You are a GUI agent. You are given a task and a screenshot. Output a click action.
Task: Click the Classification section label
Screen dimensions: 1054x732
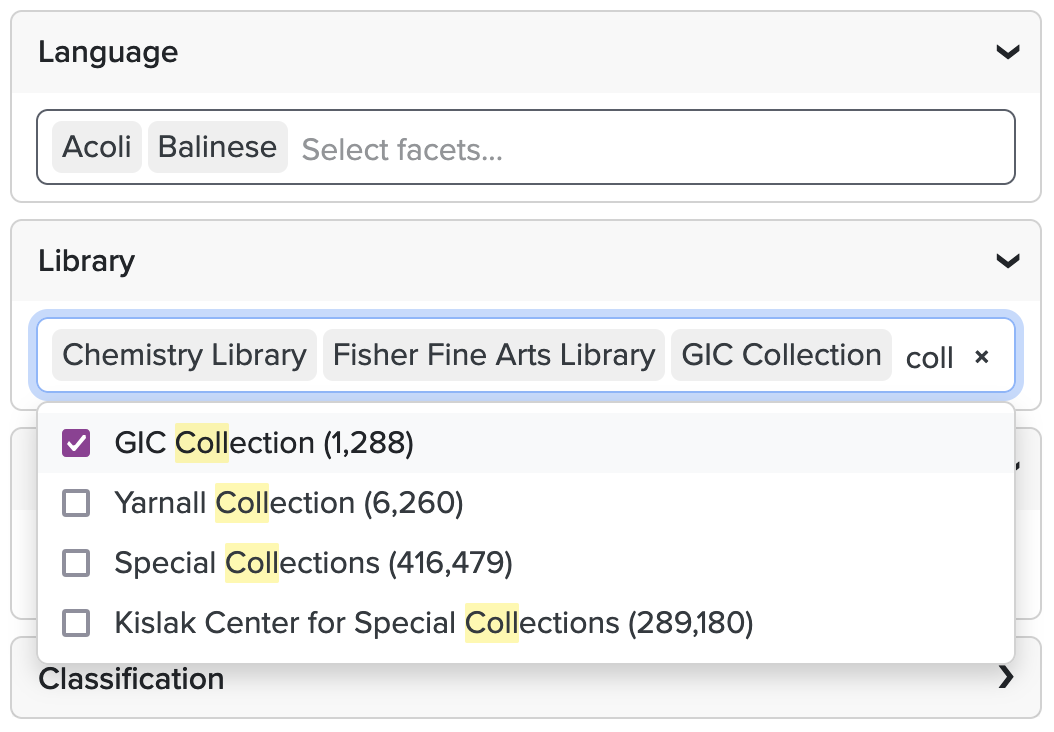(130, 678)
